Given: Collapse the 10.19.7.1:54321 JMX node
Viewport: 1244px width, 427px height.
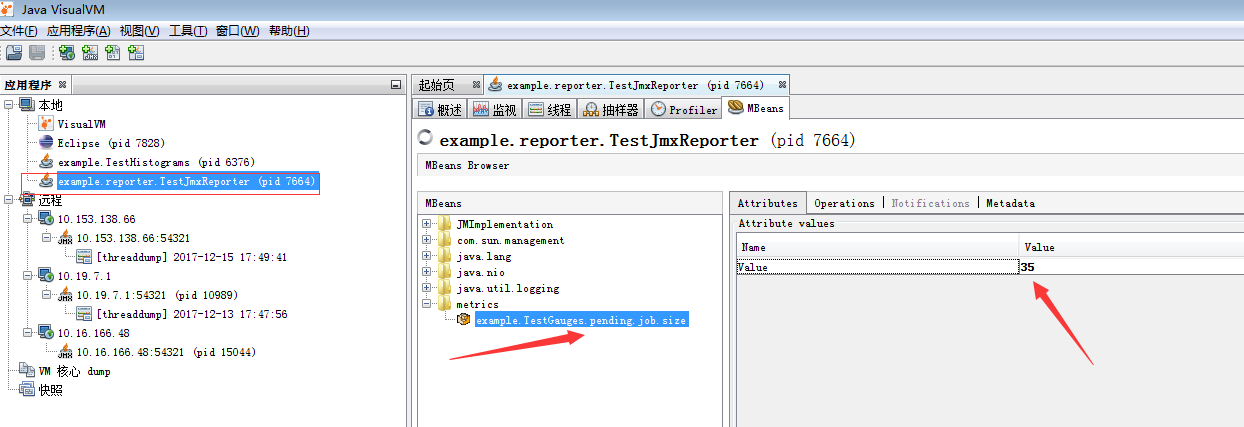Looking at the screenshot, I should click(47, 295).
